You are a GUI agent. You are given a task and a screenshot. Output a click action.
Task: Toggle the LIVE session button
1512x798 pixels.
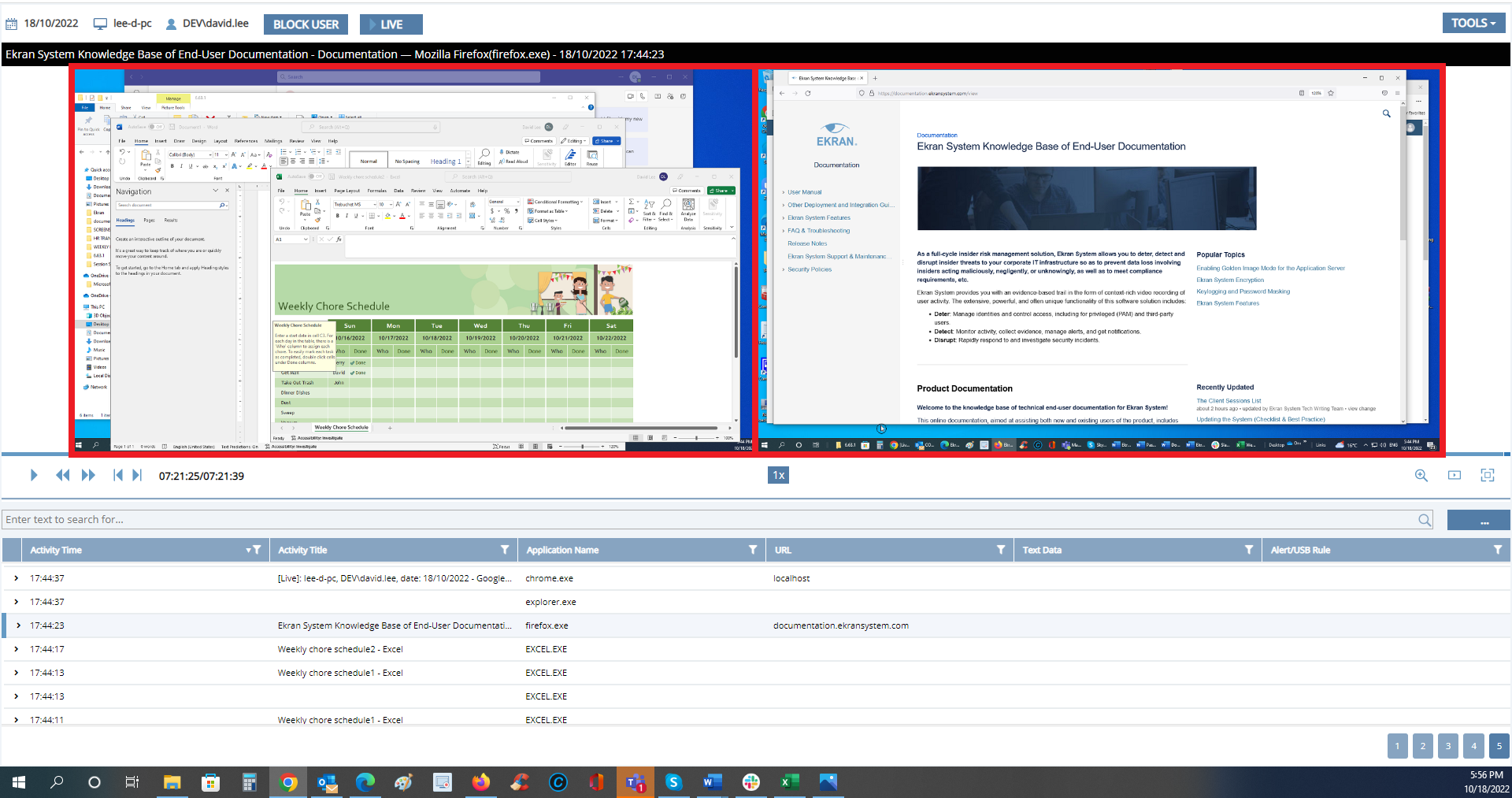pos(391,24)
